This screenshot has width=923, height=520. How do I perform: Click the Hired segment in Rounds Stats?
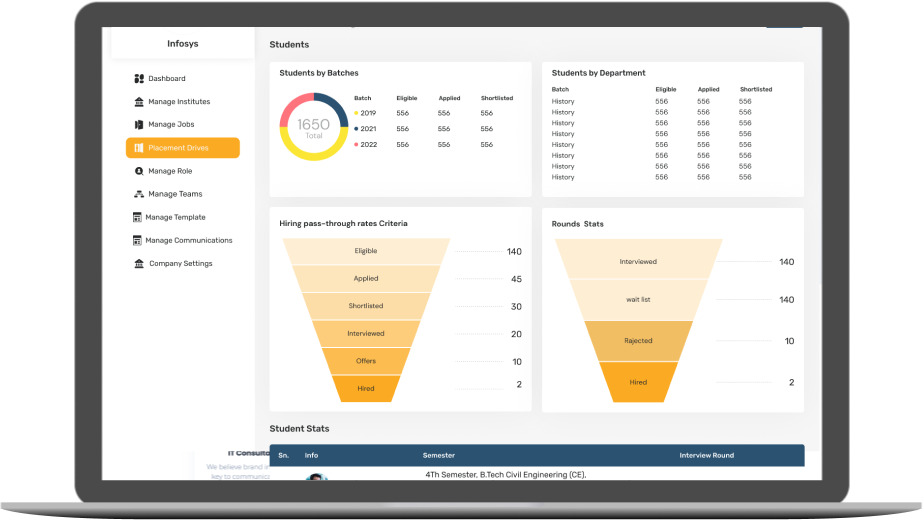(638, 382)
